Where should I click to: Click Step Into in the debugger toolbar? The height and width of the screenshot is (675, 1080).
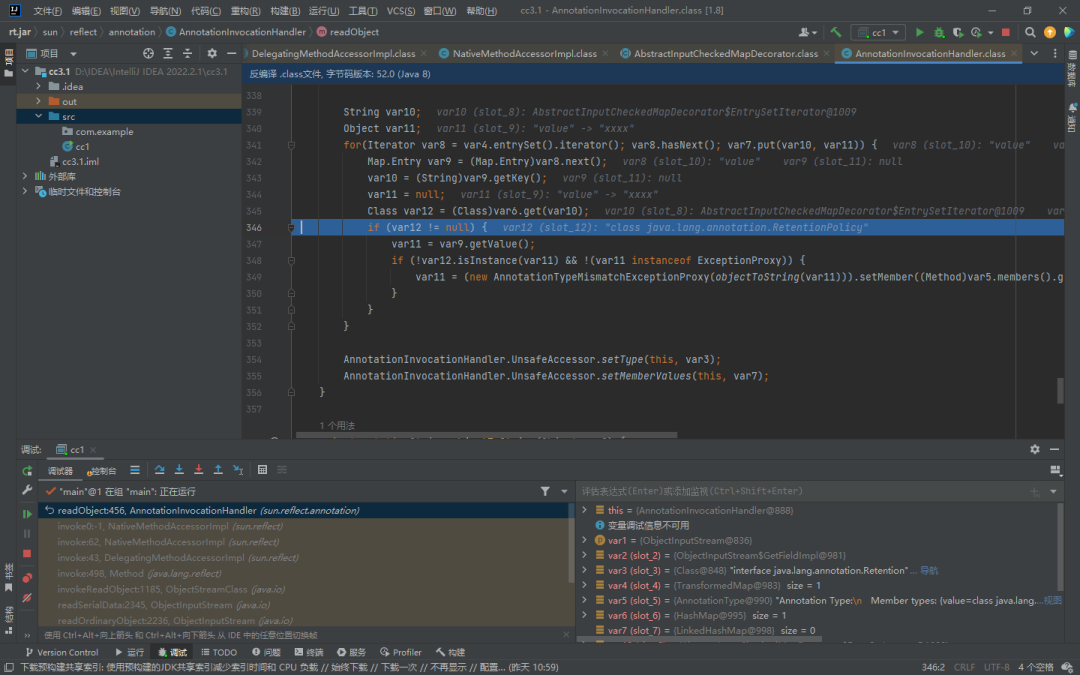pyautogui.click(x=179, y=470)
